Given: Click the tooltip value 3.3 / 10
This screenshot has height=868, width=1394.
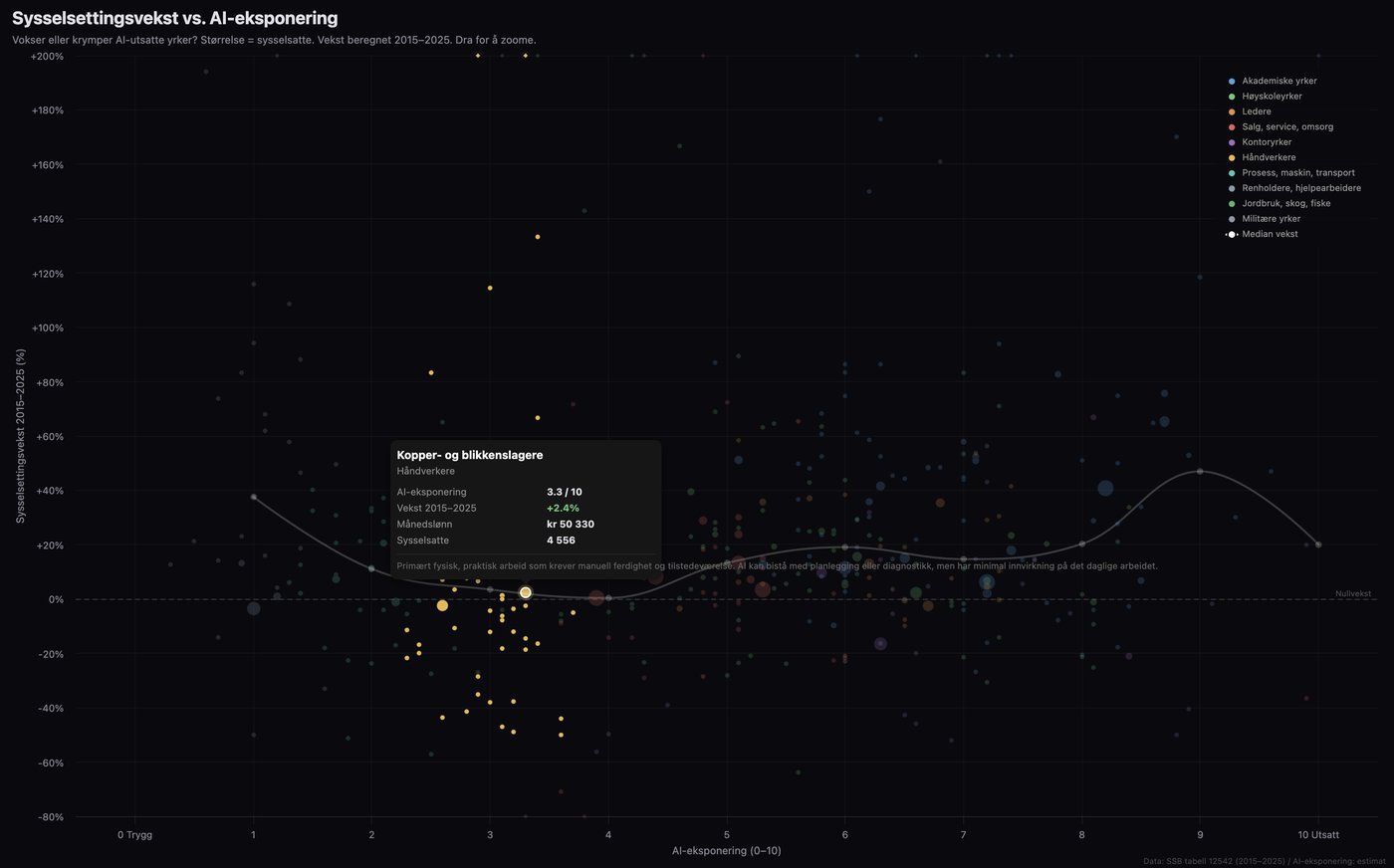Looking at the screenshot, I should pos(565,492).
